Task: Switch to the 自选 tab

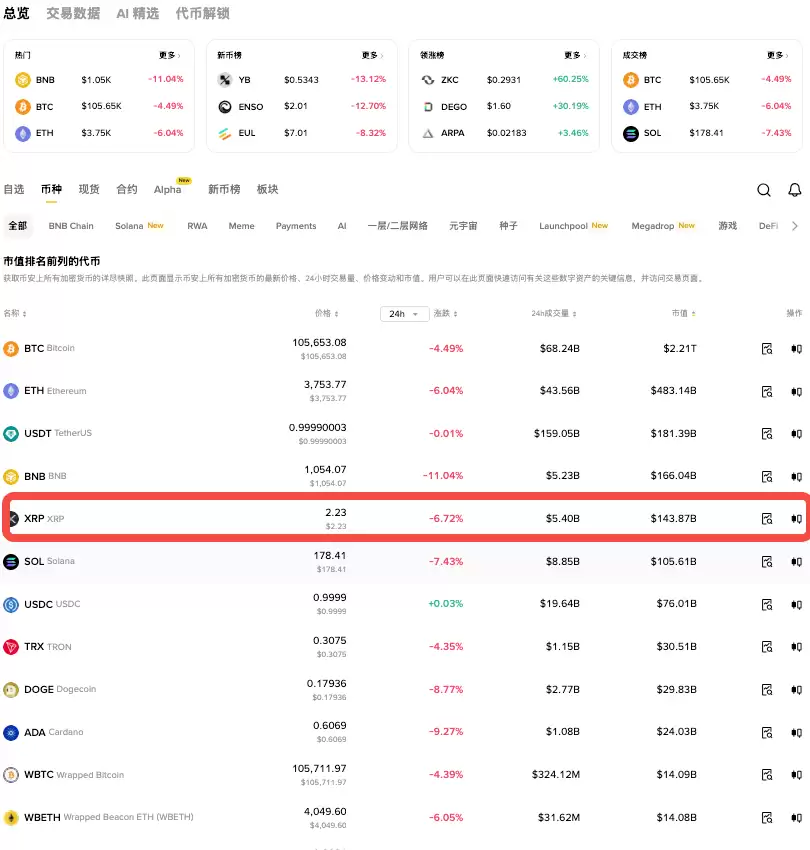Action: 14,189
